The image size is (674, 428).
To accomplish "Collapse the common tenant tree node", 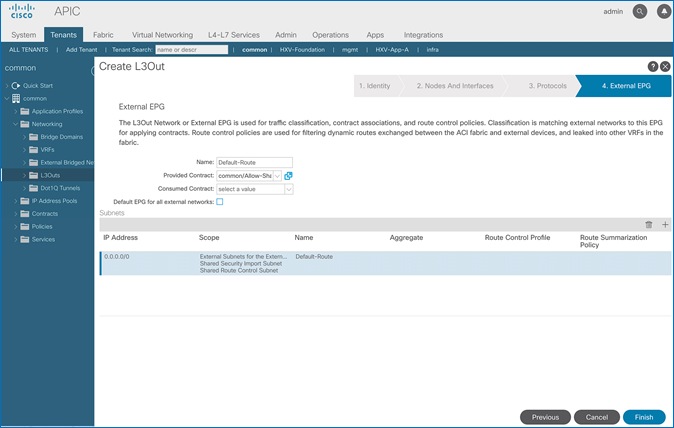I will click(7, 98).
